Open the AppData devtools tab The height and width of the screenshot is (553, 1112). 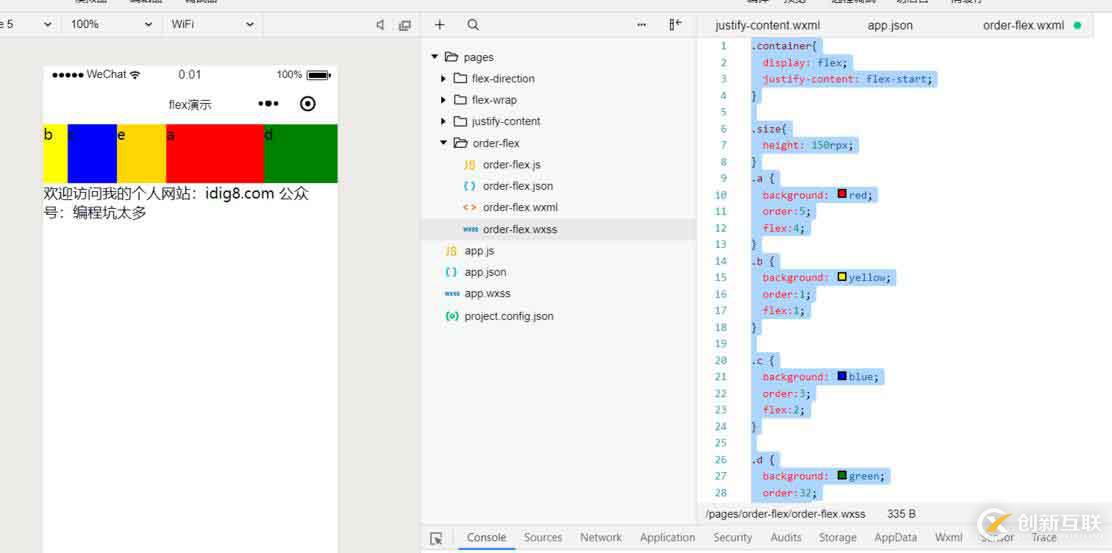[896, 537]
